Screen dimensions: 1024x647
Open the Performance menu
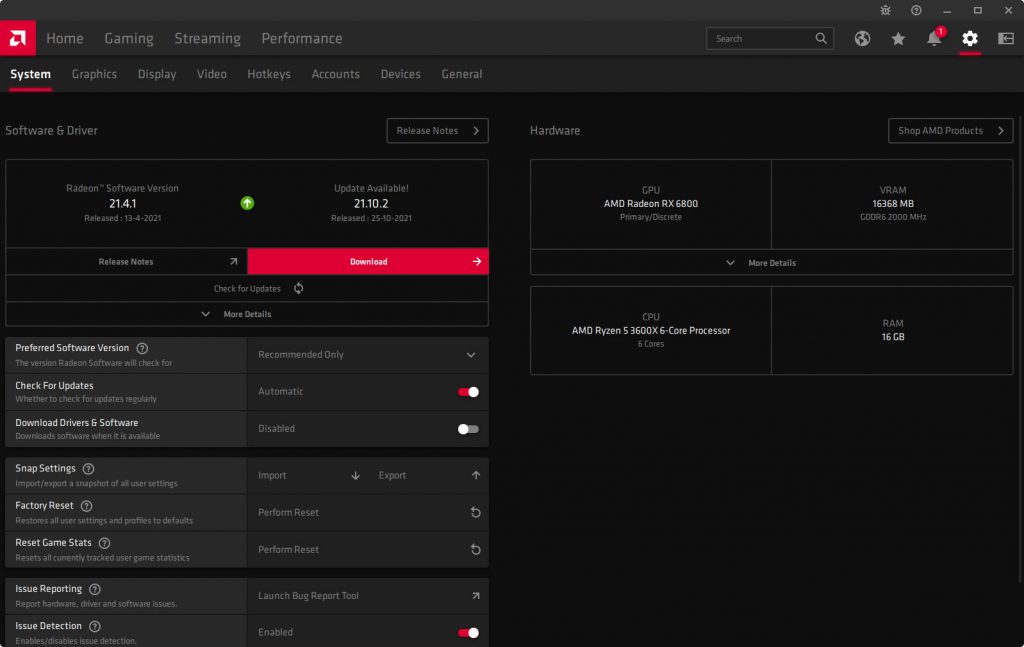(x=301, y=39)
